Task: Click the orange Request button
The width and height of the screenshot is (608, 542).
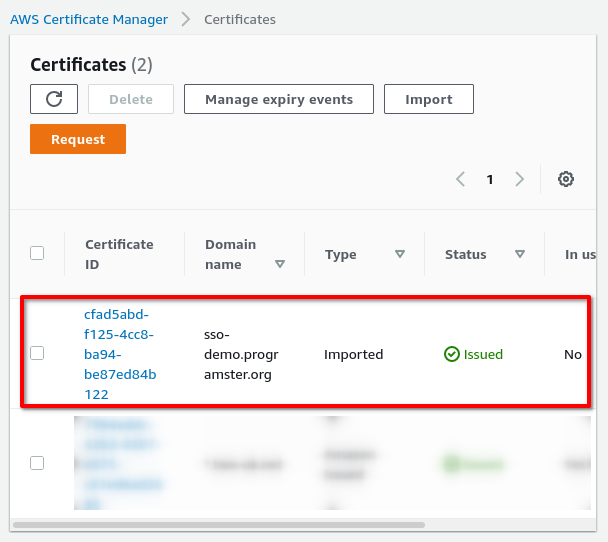Action: (78, 139)
